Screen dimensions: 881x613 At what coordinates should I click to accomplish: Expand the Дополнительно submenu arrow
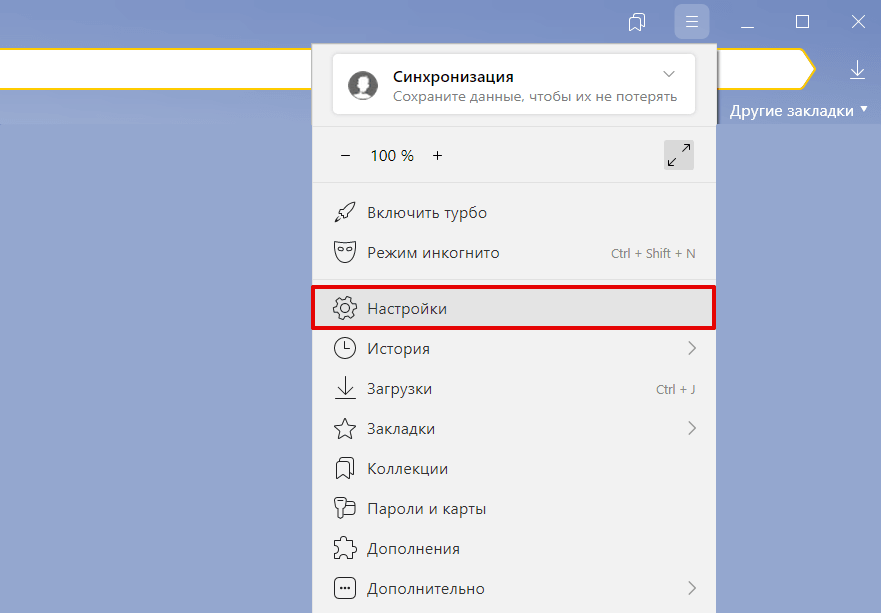coord(691,589)
